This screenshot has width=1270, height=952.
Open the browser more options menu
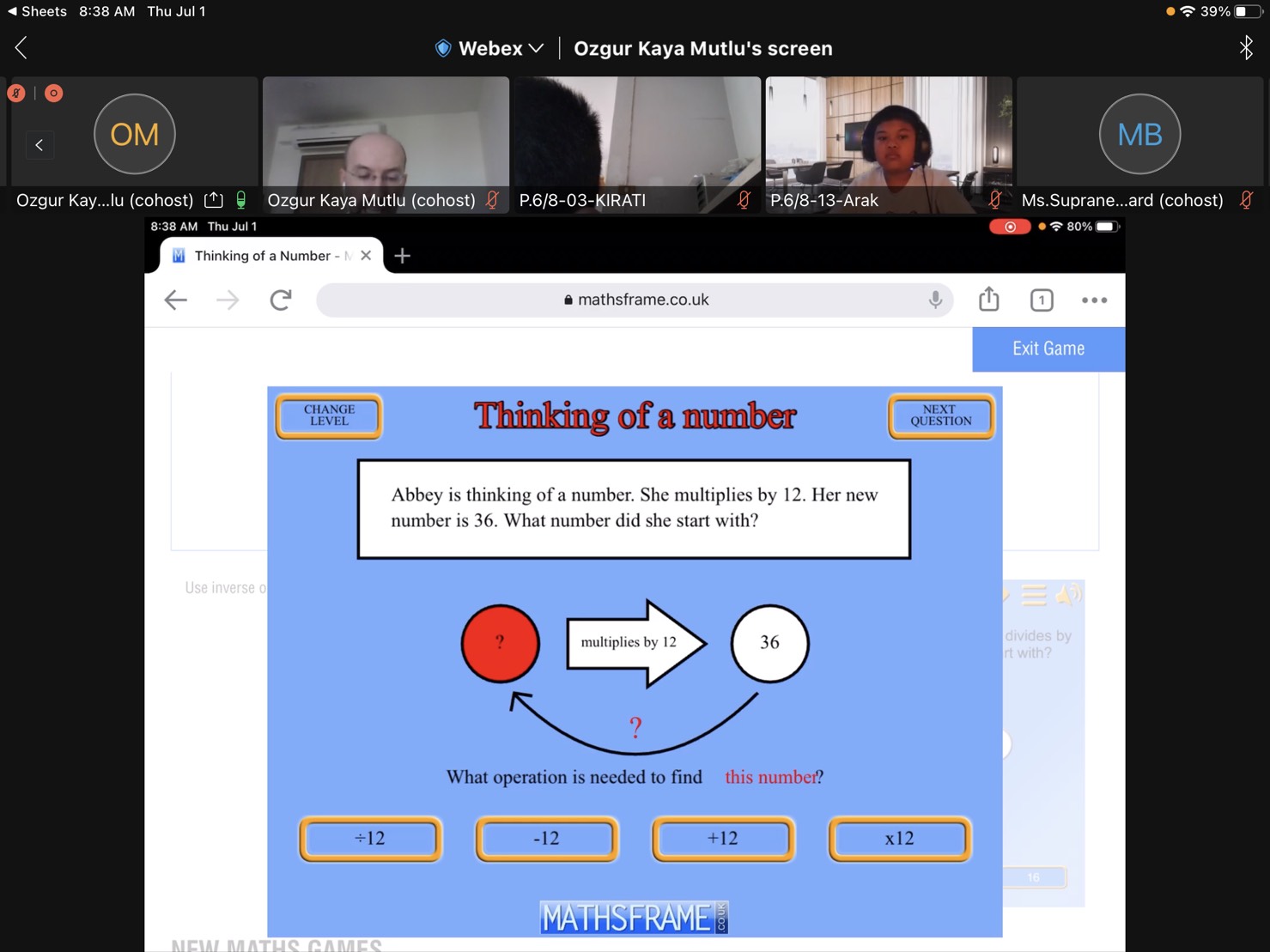1094,300
